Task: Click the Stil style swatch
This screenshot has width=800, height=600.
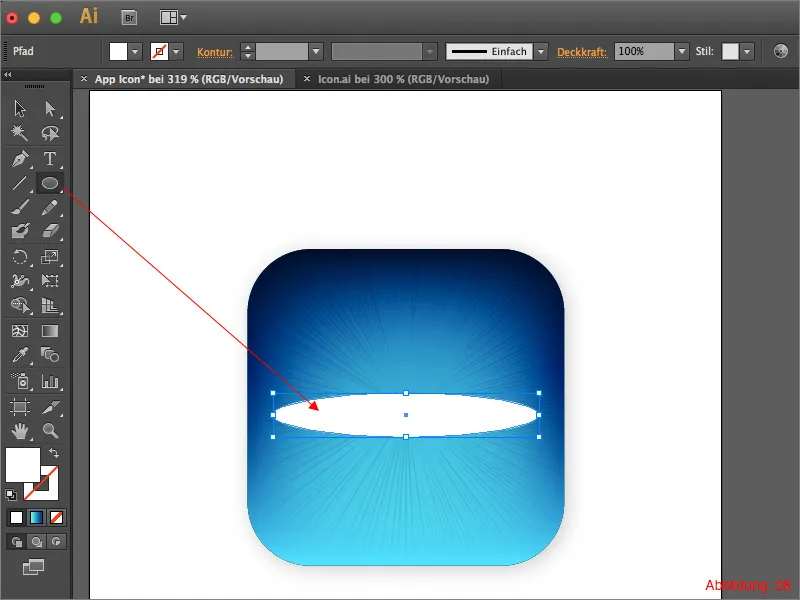Action: 730,52
